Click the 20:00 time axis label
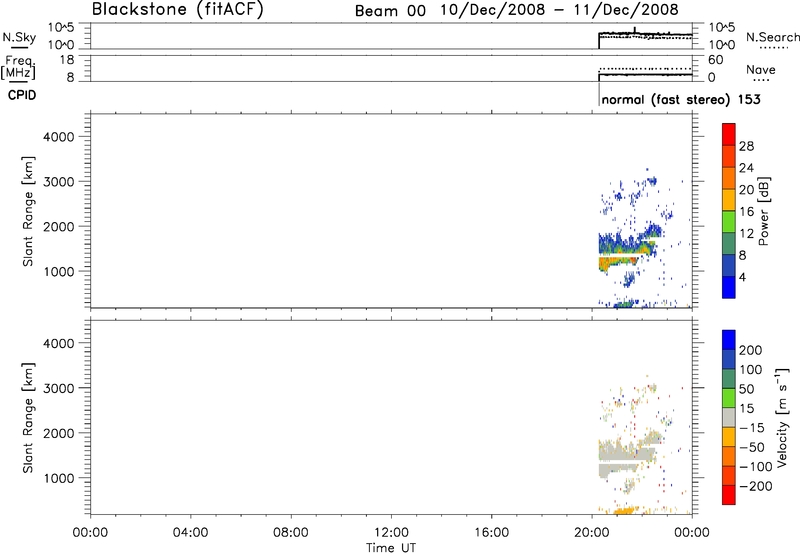Image resolution: width=800 pixels, height=554 pixels. (x=592, y=533)
